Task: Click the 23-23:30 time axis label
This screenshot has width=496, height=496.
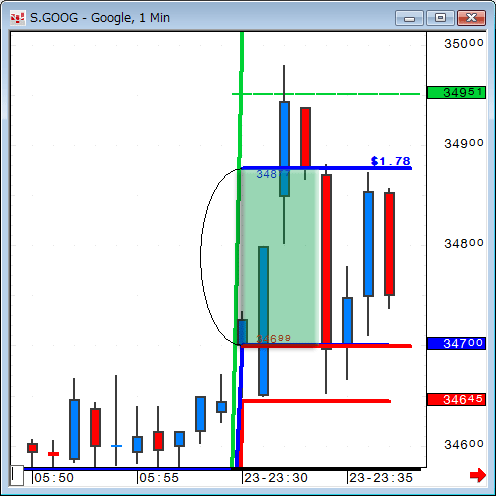Action: (x=276, y=478)
